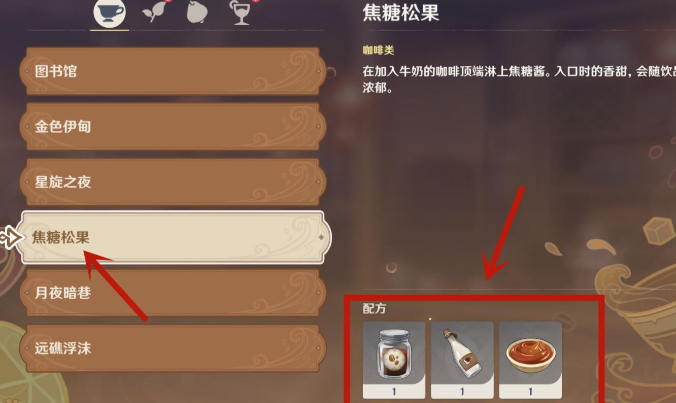The image size is (676, 403).
Task: Click the selection pointer beside 焦糖松果
Action: [9, 237]
